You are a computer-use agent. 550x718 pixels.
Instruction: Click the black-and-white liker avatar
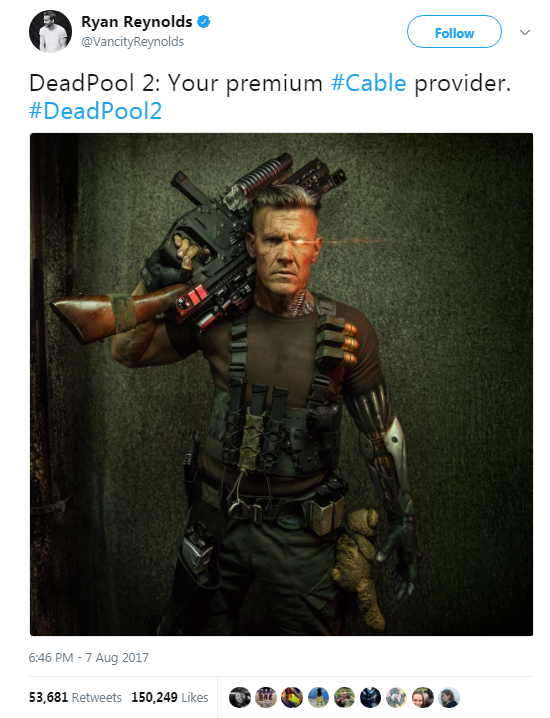point(240,697)
